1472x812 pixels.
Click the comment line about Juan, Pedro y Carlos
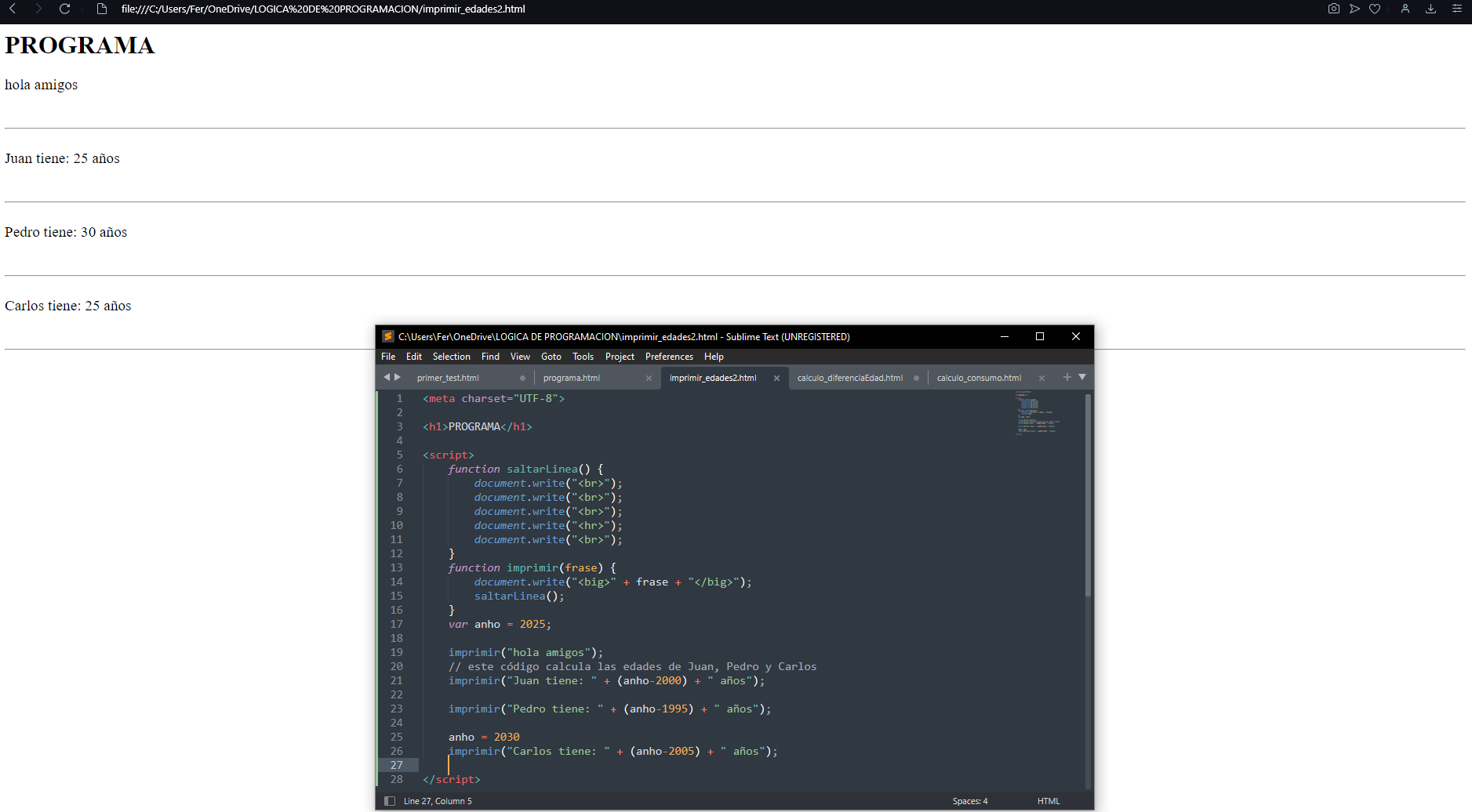pyautogui.click(x=632, y=666)
